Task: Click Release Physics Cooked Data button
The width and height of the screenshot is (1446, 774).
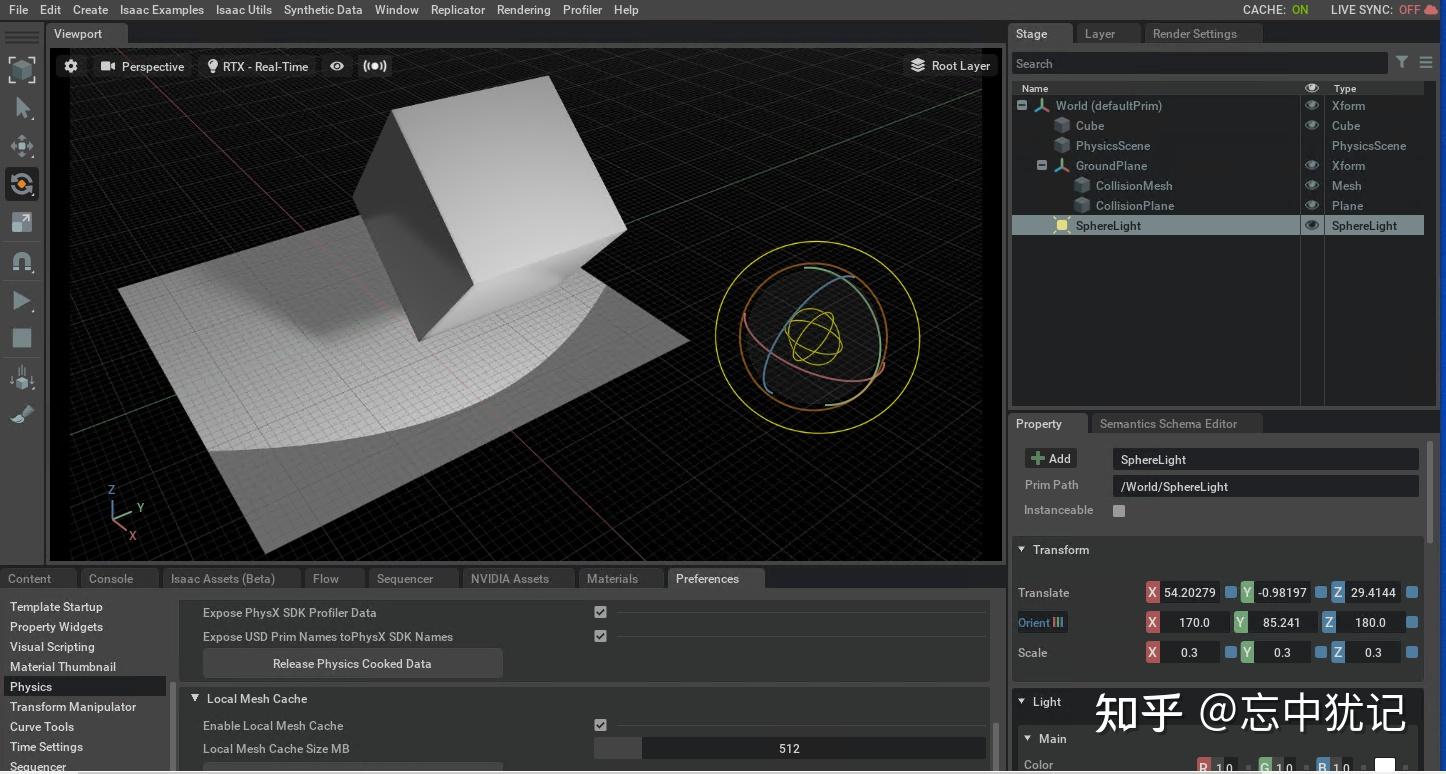Action: [x=352, y=664]
